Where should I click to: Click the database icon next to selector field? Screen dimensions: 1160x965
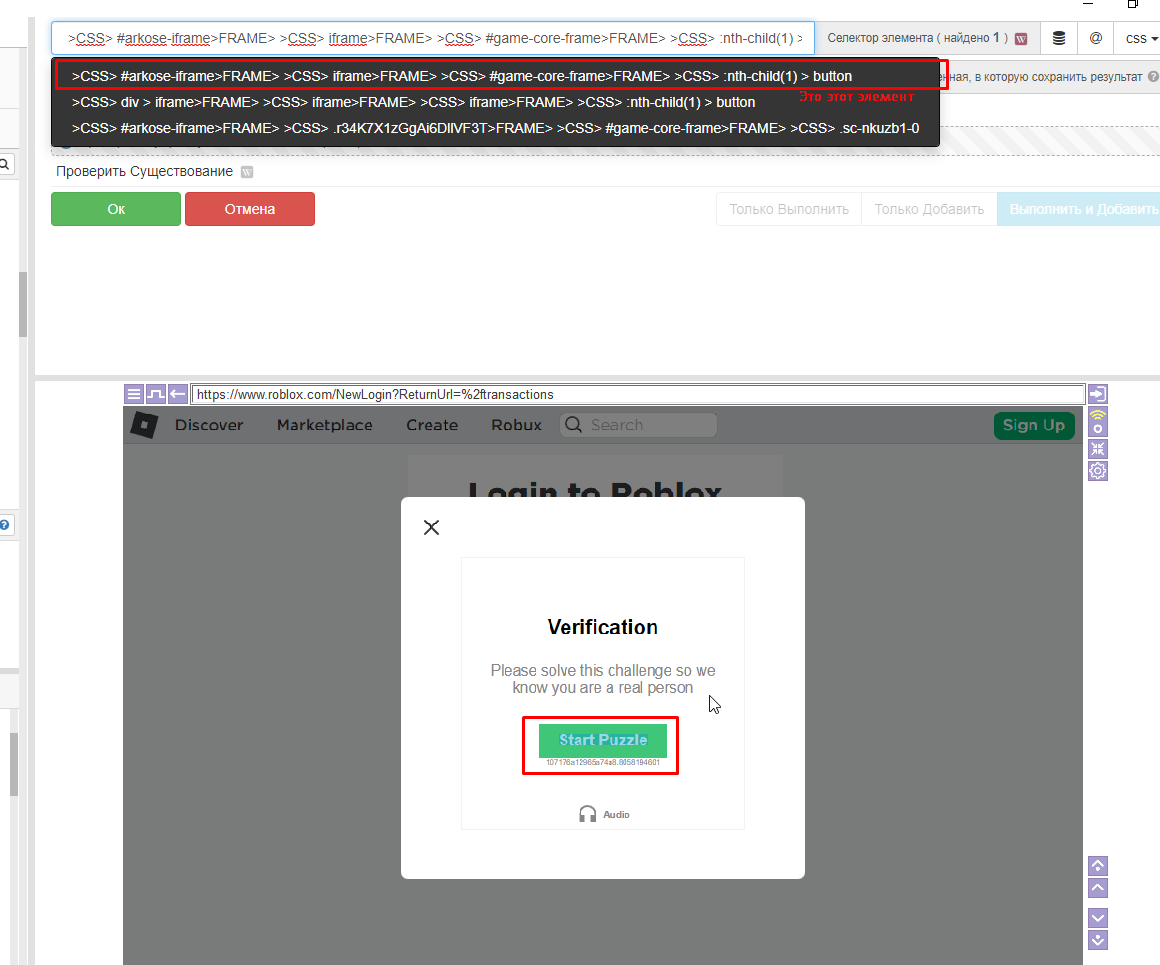1059,38
